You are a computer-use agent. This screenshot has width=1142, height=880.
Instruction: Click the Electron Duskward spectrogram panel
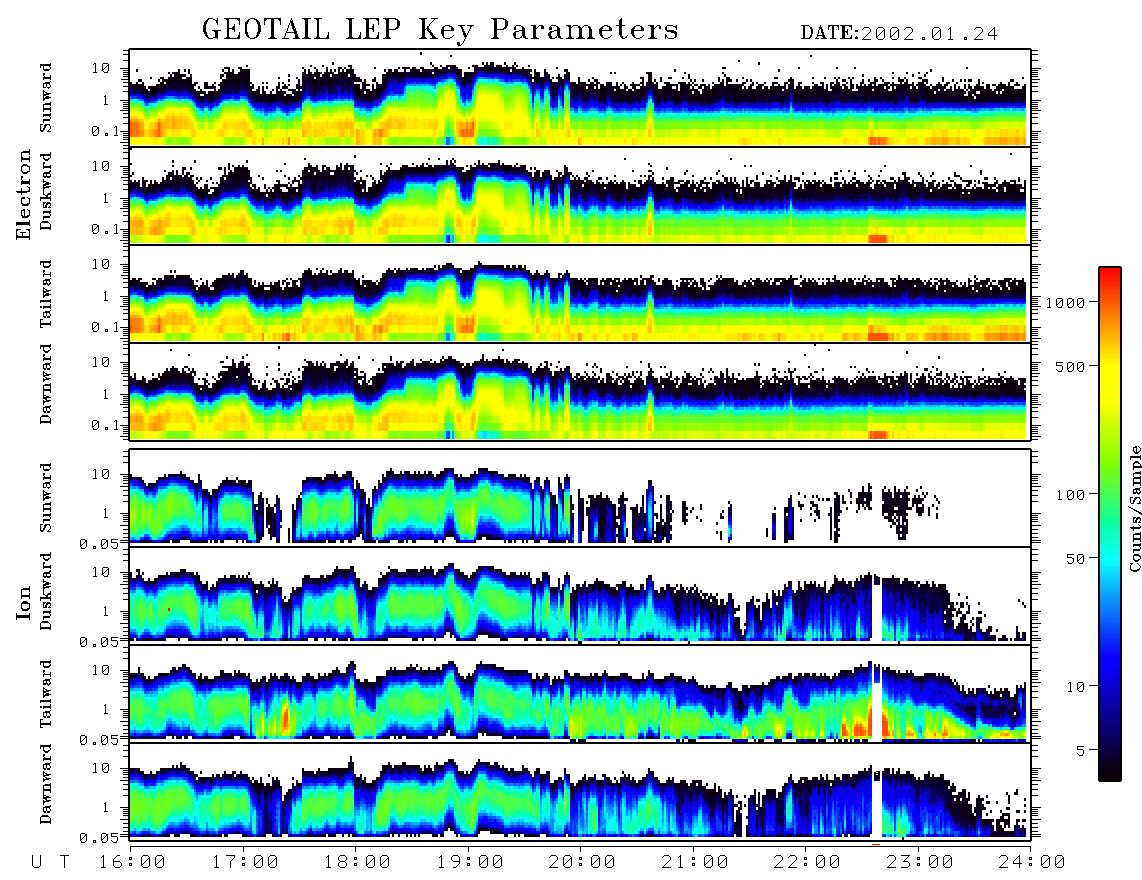580,195
